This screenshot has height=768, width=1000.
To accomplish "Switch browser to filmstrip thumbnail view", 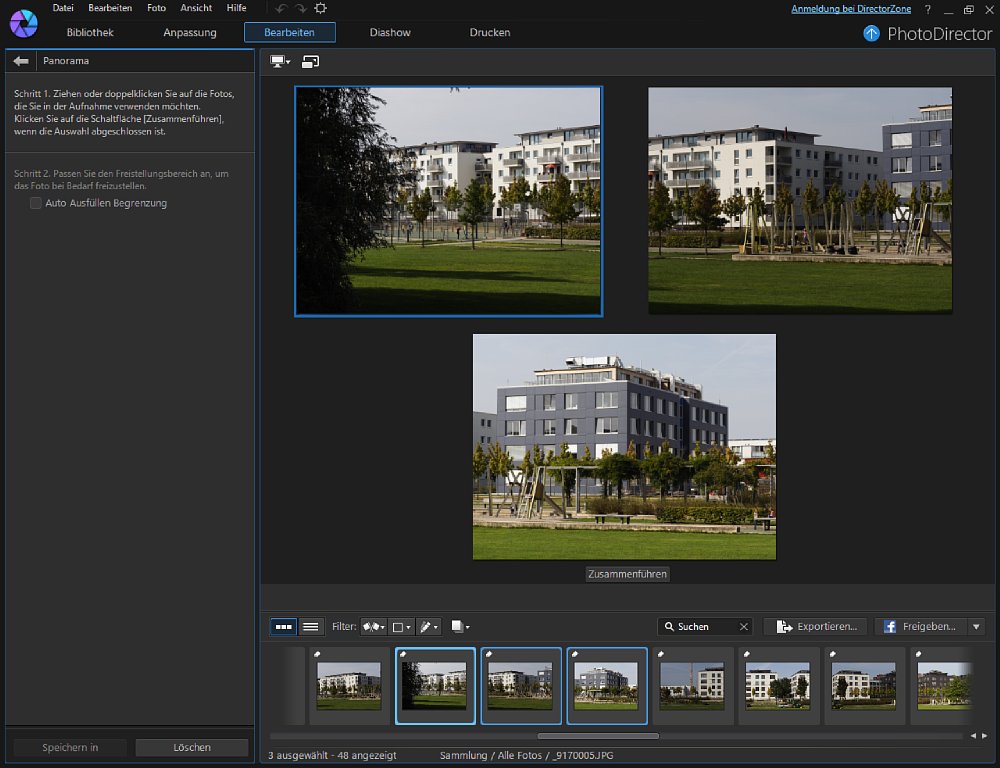I will (283, 626).
